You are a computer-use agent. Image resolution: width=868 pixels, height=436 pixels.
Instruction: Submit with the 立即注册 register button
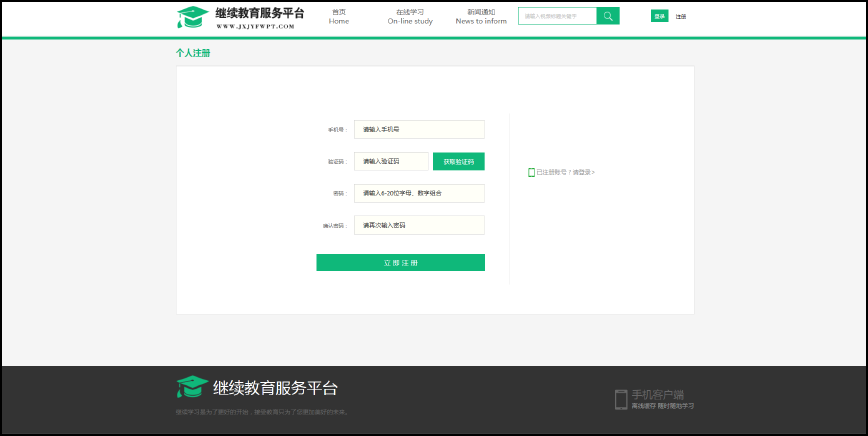pos(400,263)
